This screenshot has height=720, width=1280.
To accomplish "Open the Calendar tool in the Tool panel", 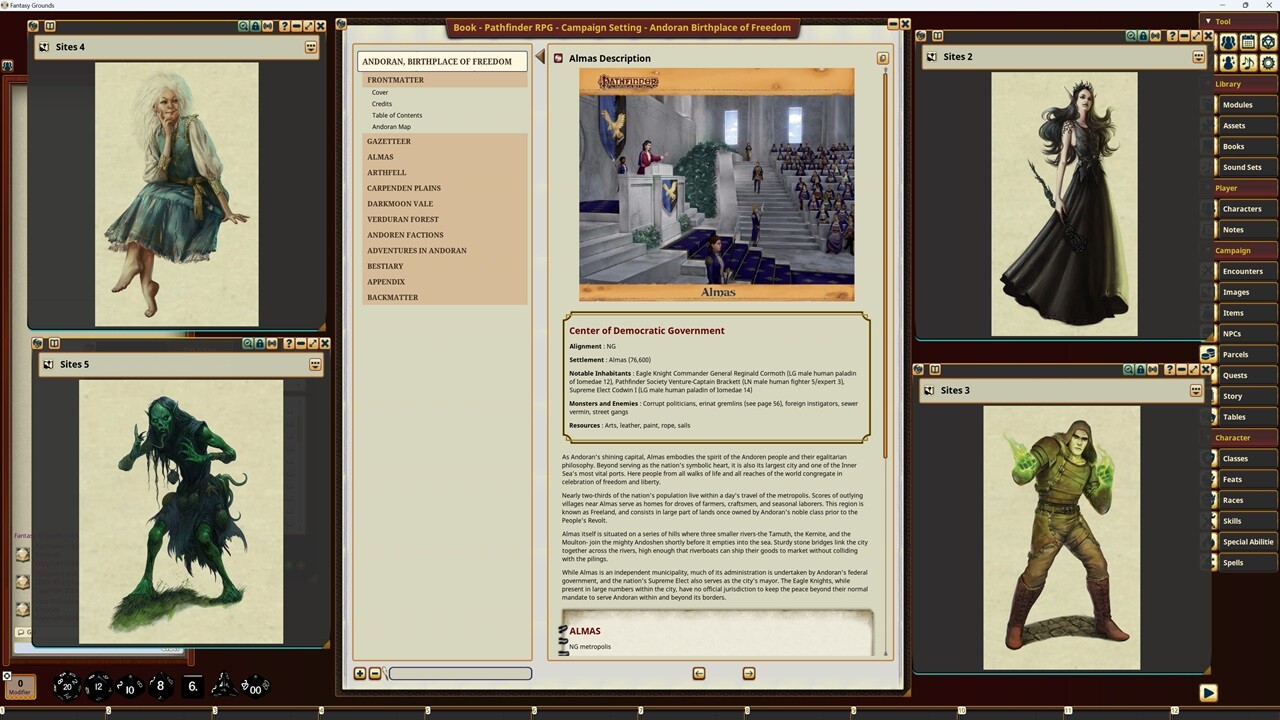I will [1247, 42].
